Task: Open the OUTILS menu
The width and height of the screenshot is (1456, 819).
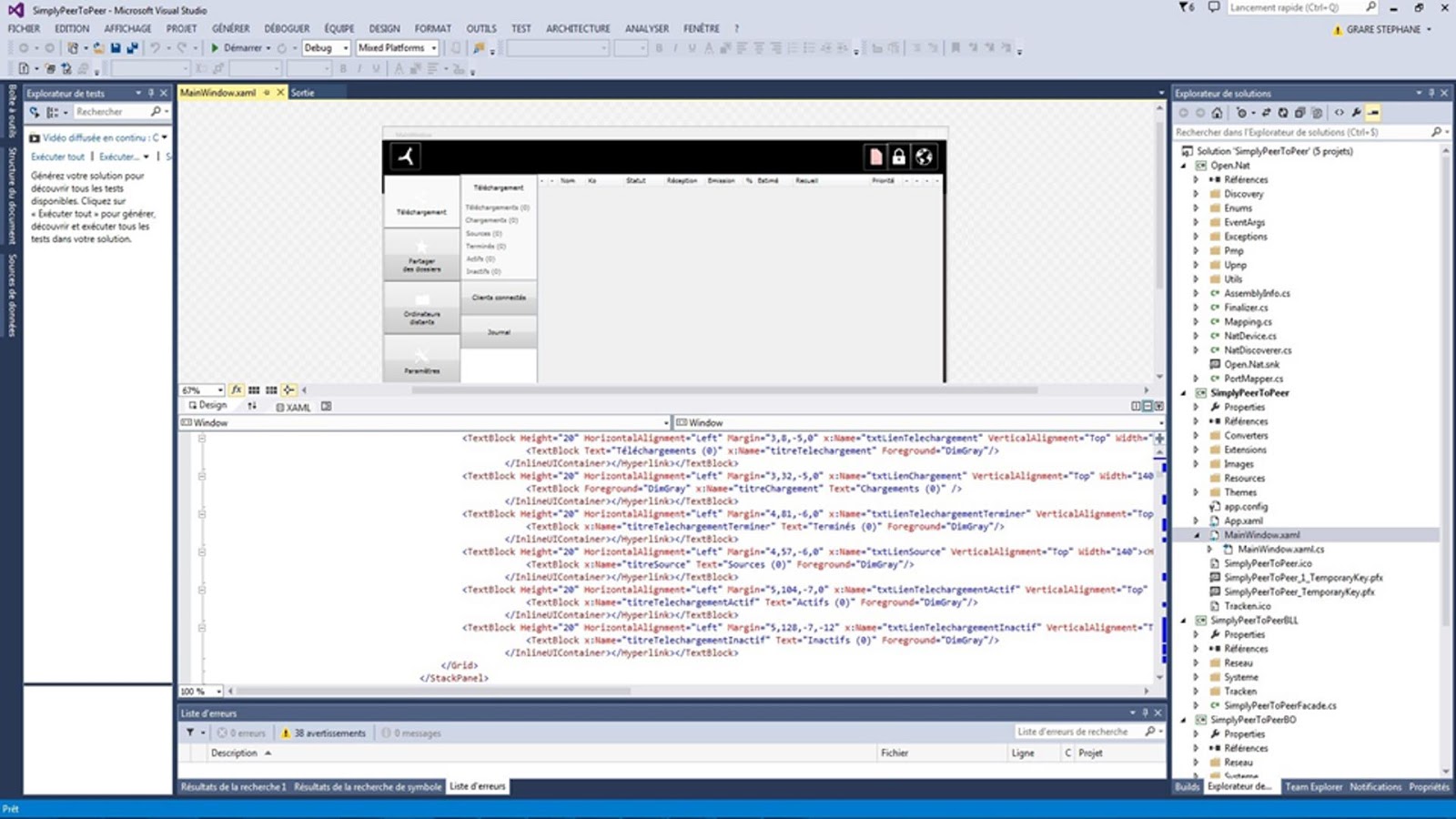Action: click(481, 29)
